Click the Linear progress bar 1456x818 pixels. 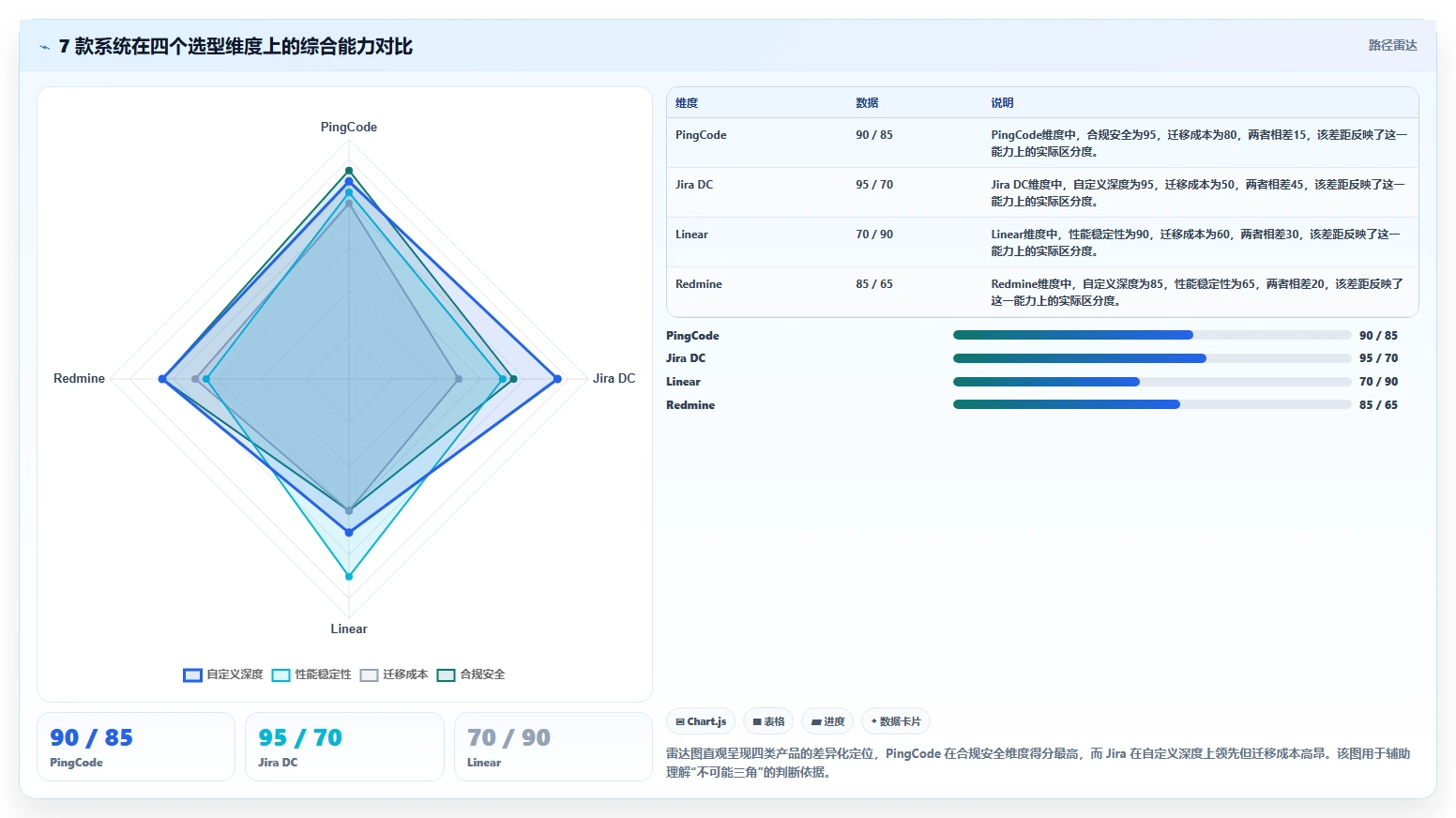[x=1152, y=382]
